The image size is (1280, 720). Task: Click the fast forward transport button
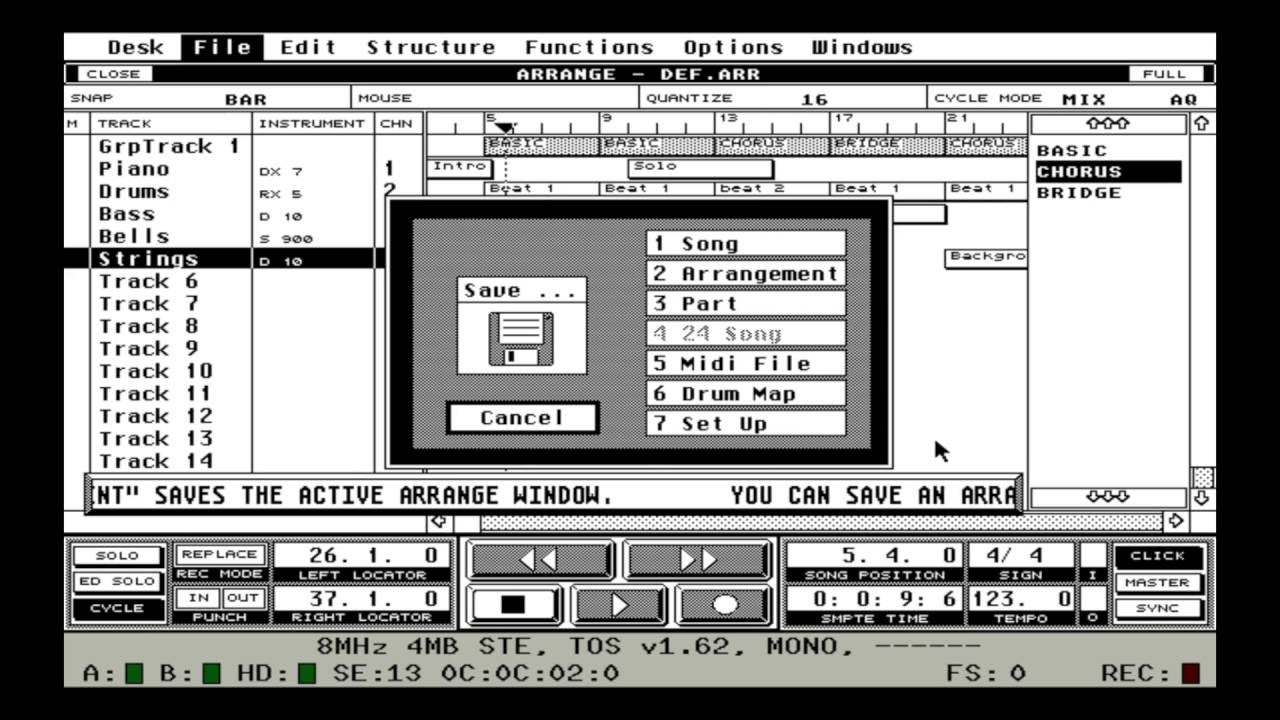point(697,560)
